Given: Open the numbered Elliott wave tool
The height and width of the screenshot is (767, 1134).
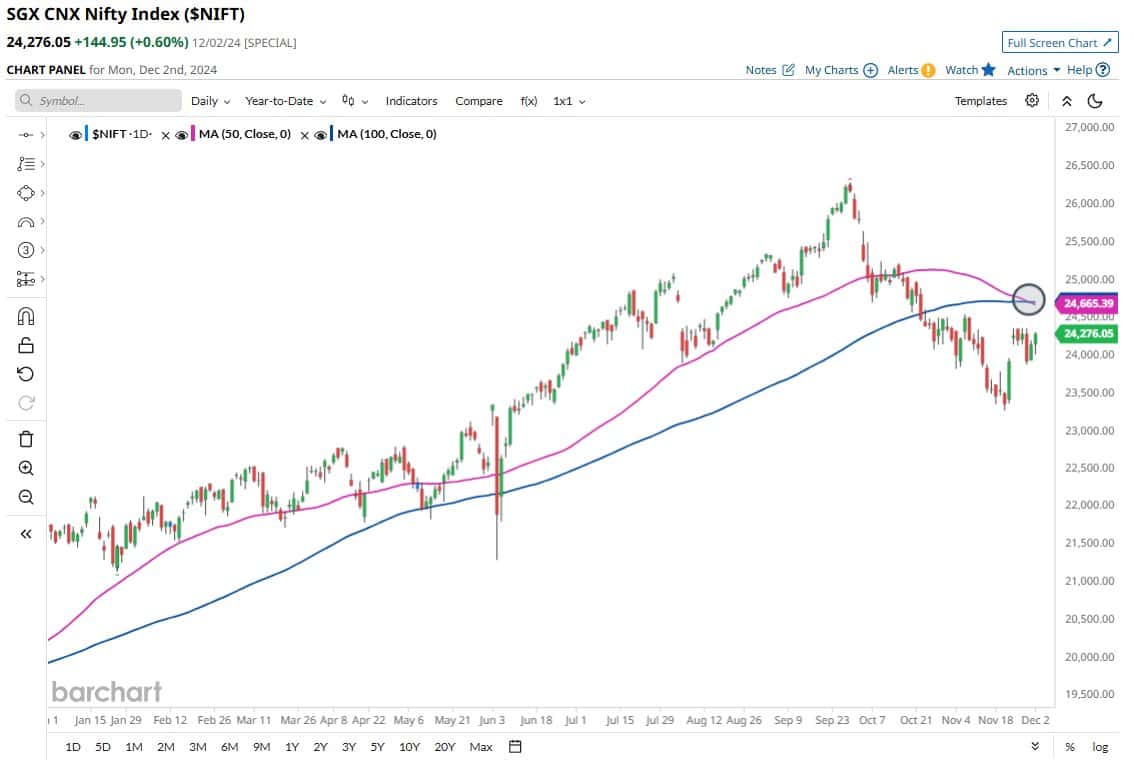Looking at the screenshot, I should tap(25, 250).
